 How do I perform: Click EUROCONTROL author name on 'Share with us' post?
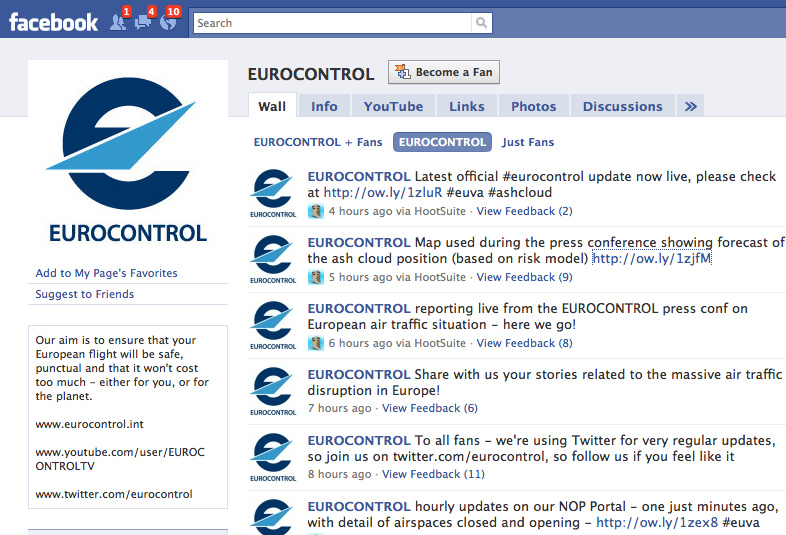pyautogui.click(x=359, y=375)
